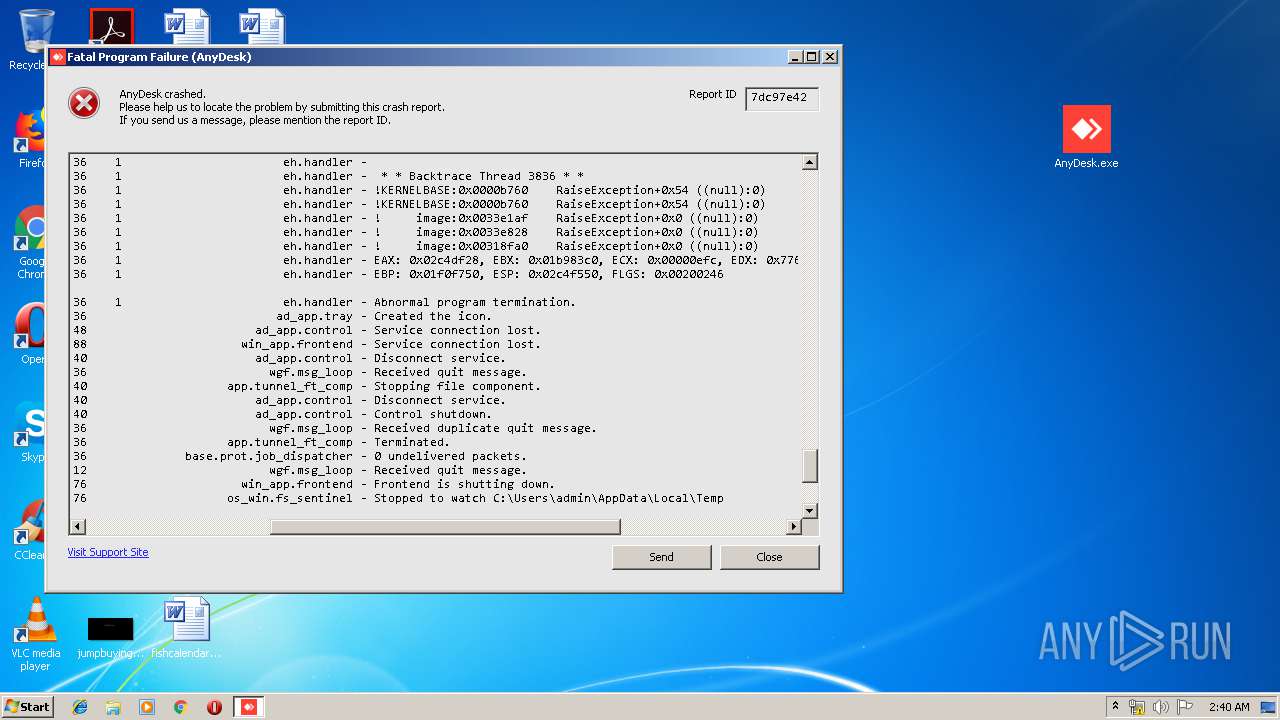1280x720 pixels.
Task: Click the horizontal scrollbar right arrow
Action: (794, 527)
